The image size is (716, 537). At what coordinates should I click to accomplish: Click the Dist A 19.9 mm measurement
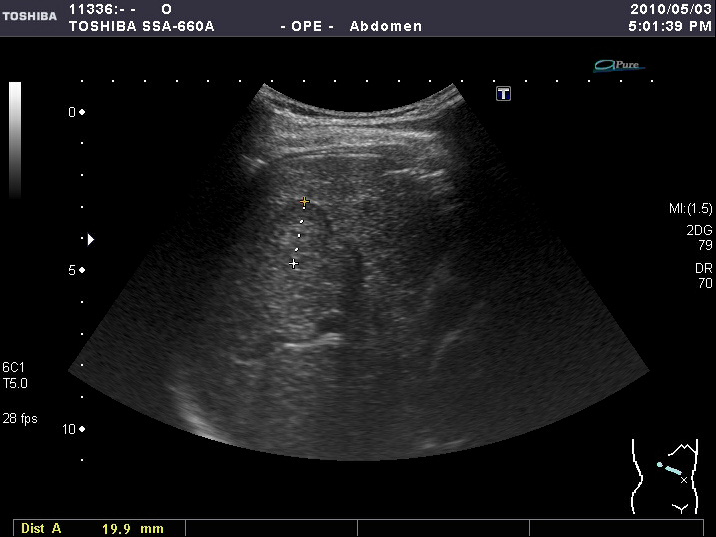click(x=92, y=529)
